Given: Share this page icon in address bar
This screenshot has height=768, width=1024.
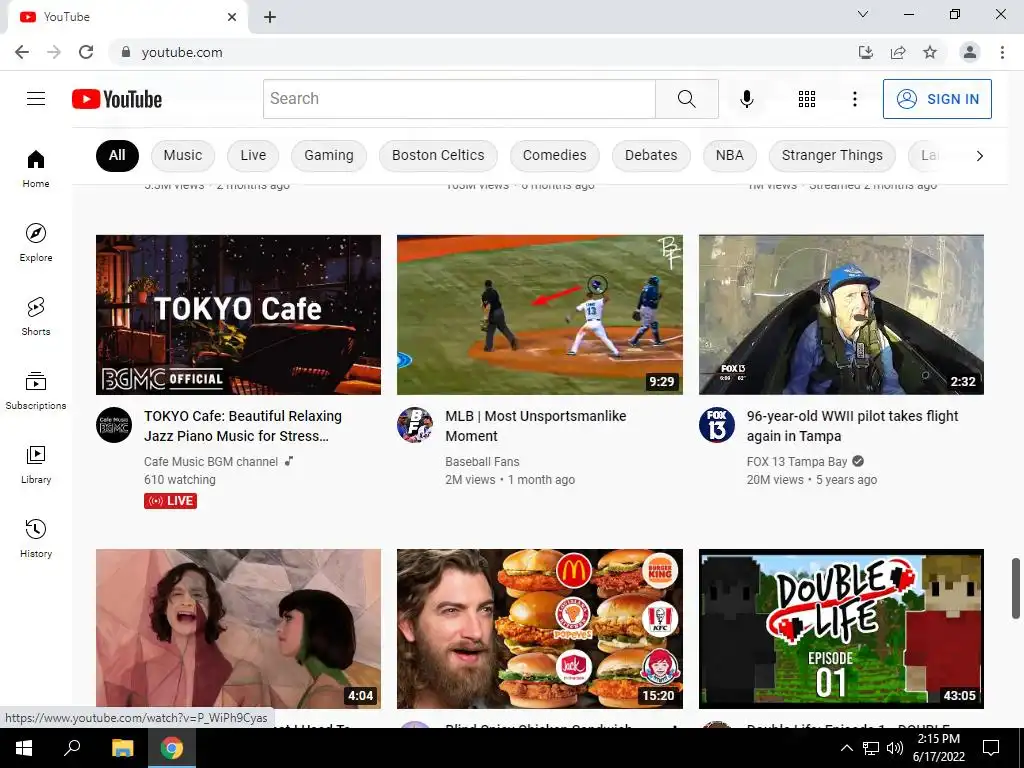Looking at the screenshot, I should pos(898,52).
